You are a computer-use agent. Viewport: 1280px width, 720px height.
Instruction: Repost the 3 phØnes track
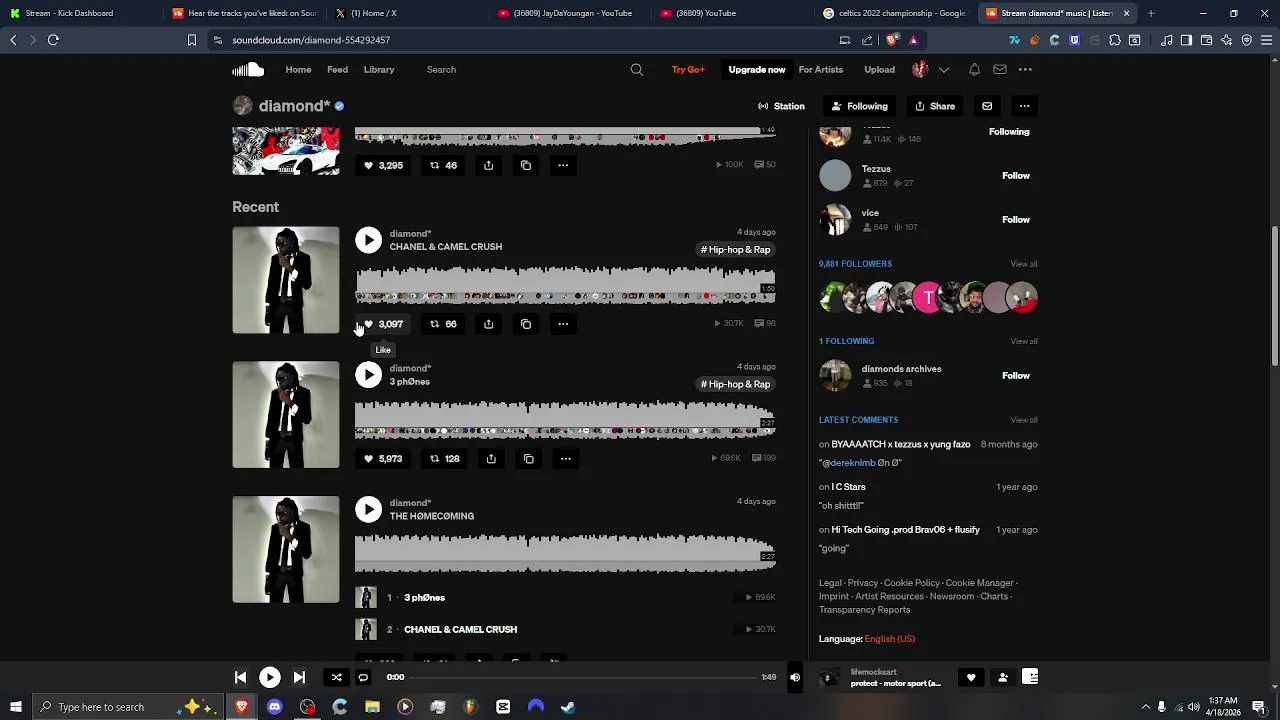[x=445, y=459]
